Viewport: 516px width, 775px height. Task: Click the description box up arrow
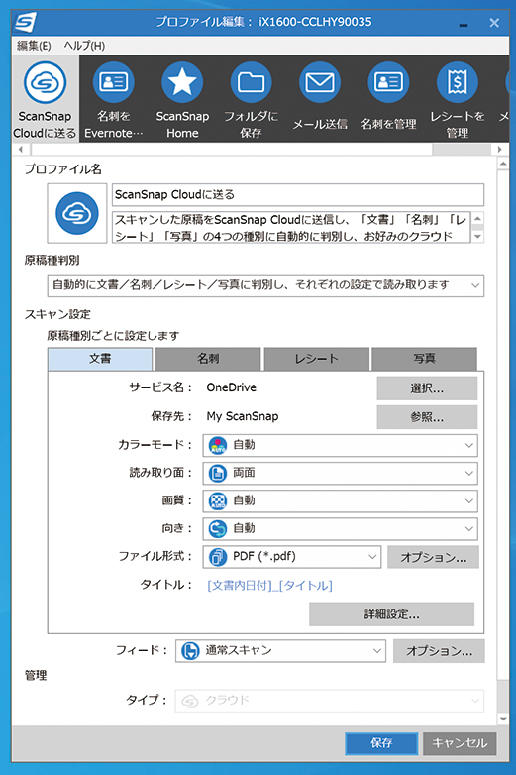(x=477, y=218)
